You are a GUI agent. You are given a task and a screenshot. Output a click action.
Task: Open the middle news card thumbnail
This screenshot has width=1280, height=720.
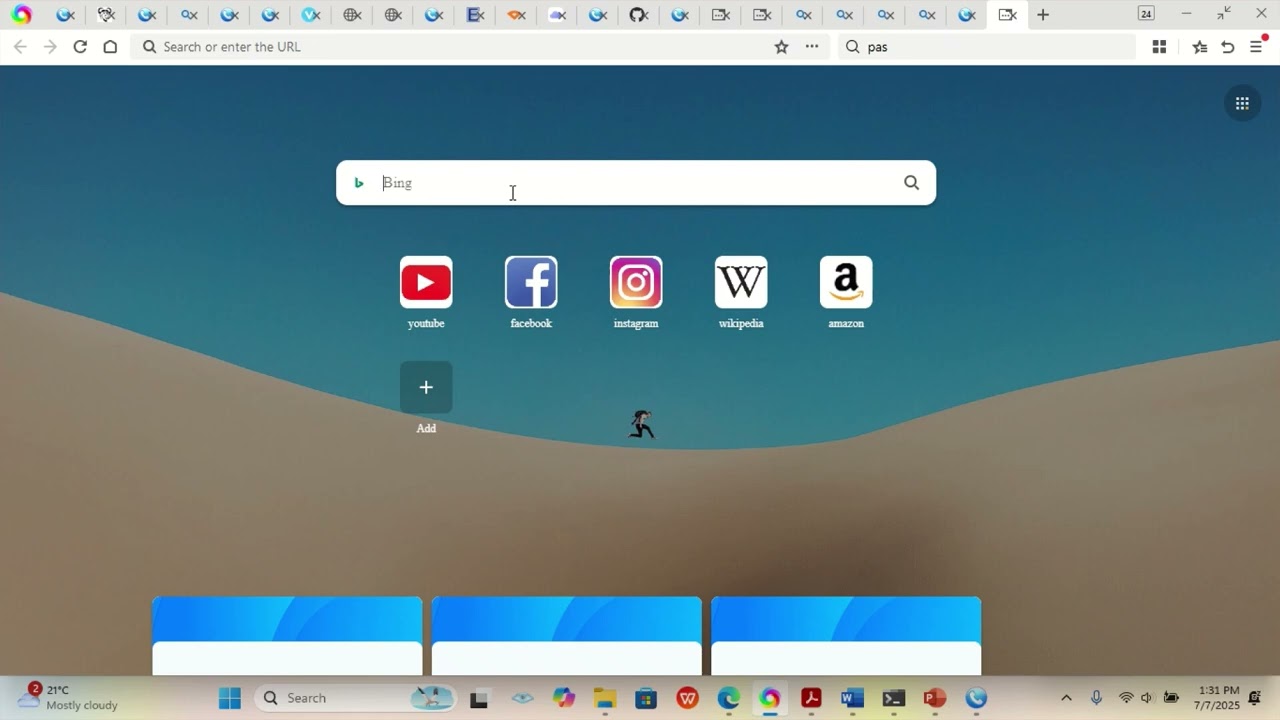567,636
